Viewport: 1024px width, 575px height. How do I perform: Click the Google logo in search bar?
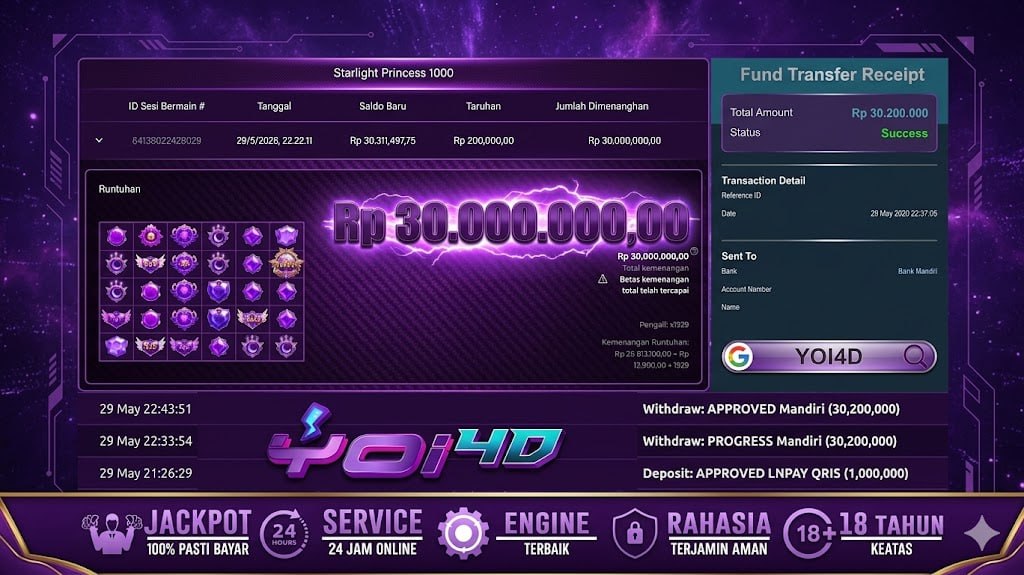[x=739, y=357]
